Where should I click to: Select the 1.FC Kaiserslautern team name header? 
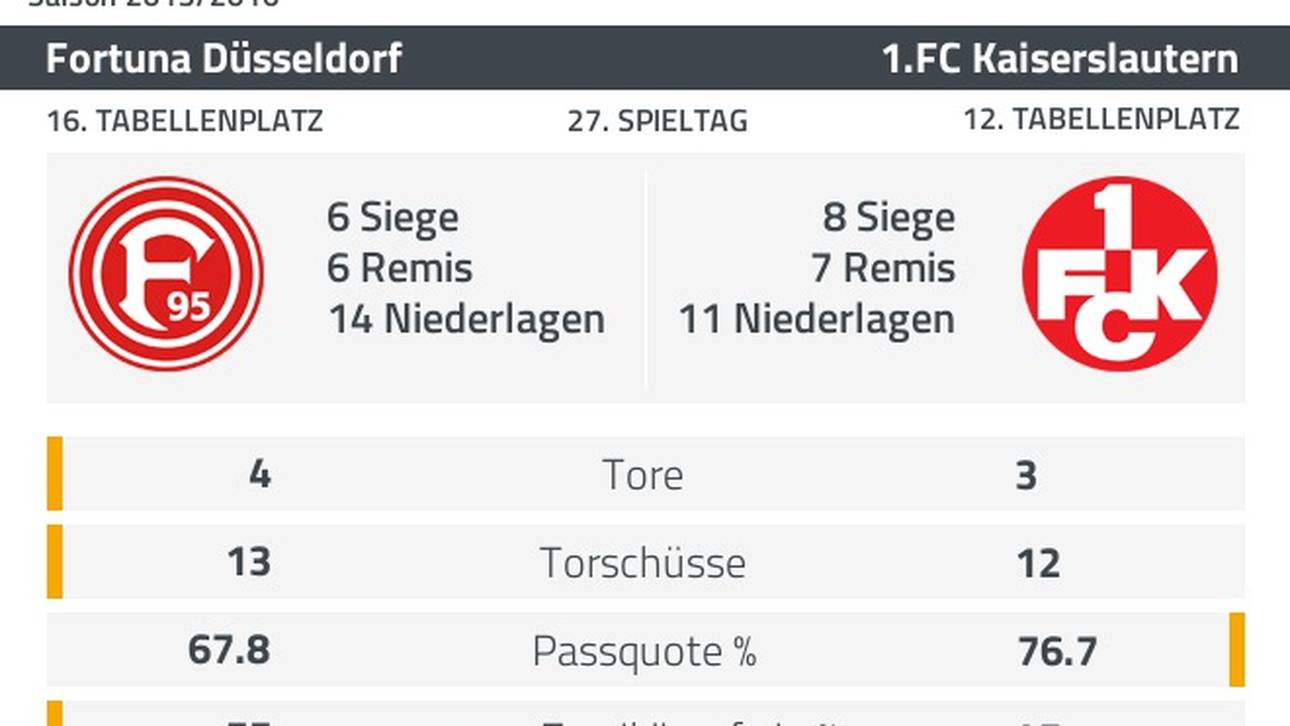[1059, 59]
